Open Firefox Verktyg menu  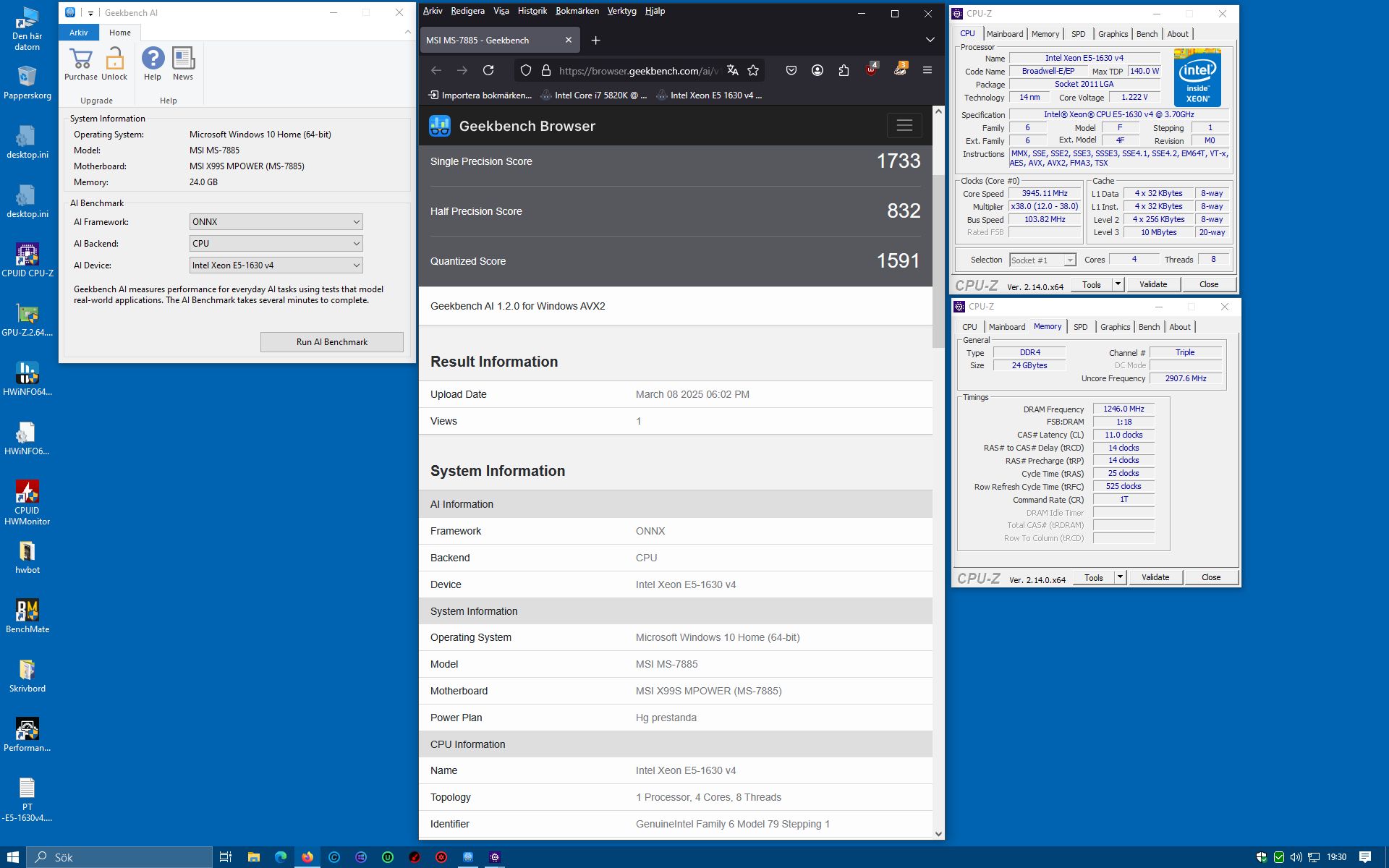point(621,11)
